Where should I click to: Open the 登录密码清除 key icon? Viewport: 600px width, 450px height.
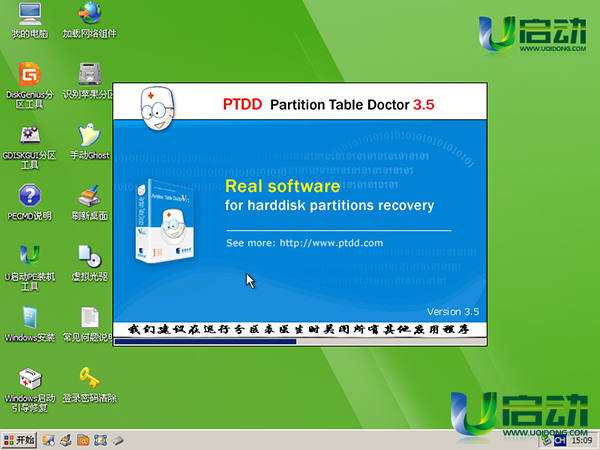[x=90, y=385]
